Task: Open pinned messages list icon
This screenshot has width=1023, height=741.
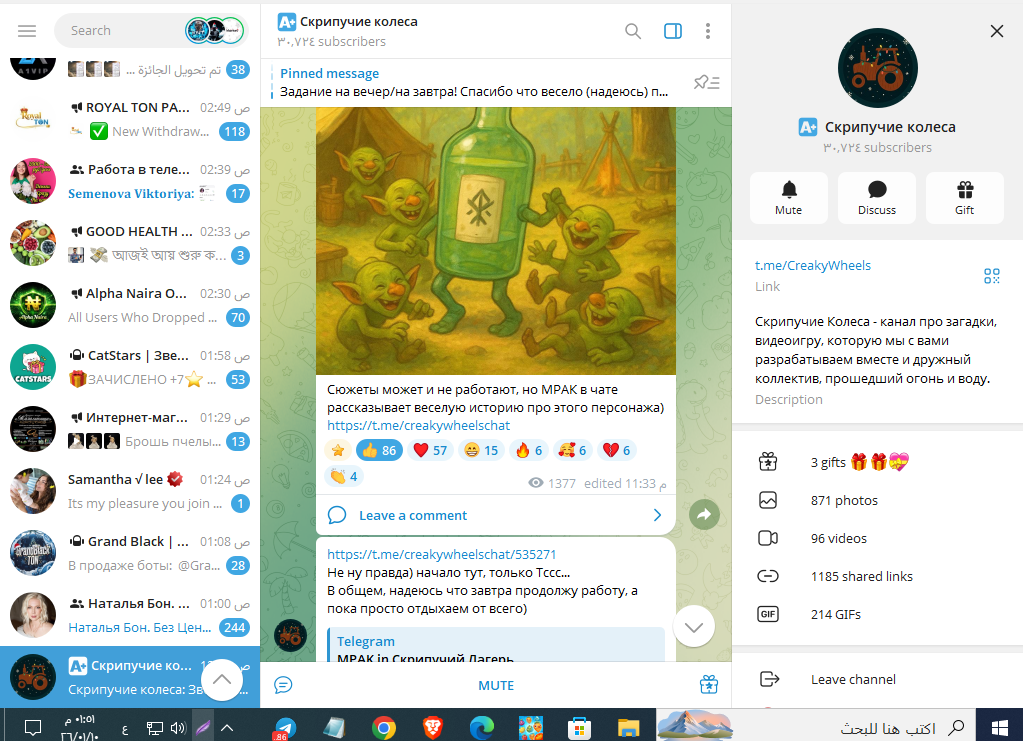Action: (707, 83)
